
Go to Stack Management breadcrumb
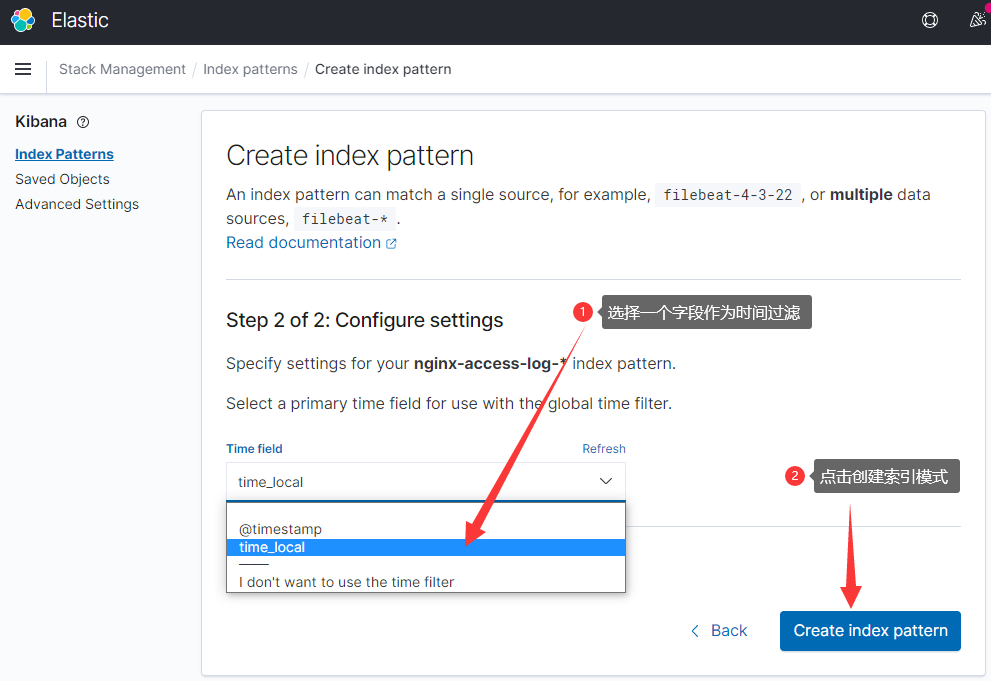coord(122,69)
